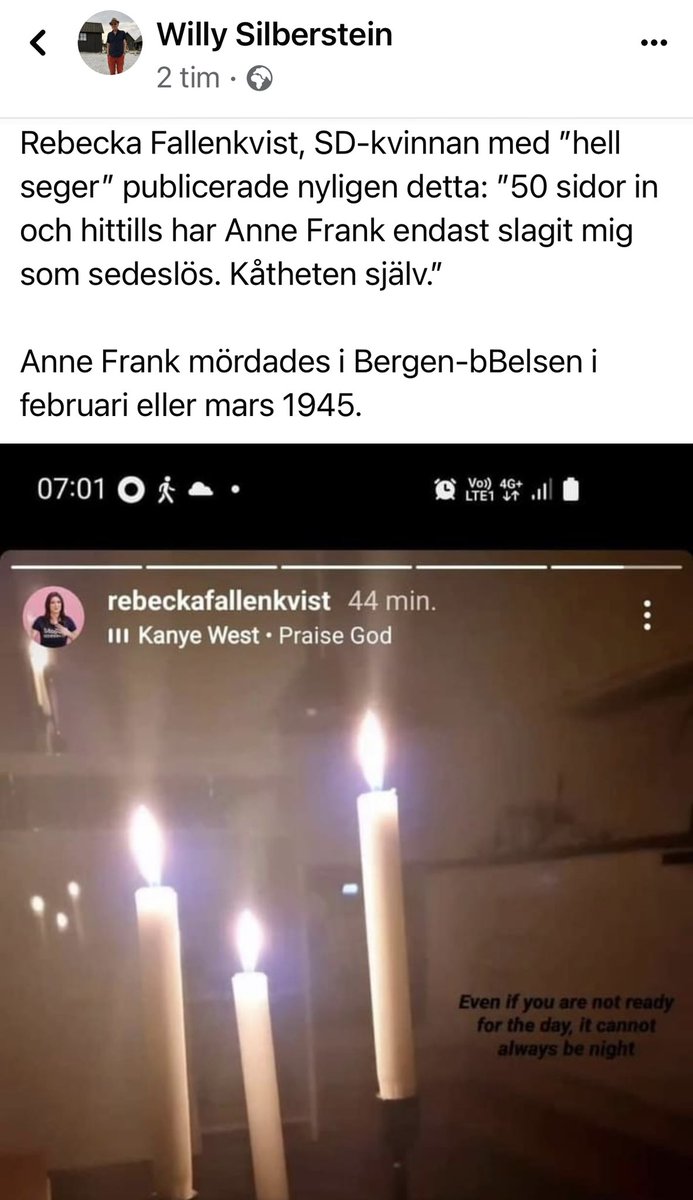693x1200 pixels.
Task: Tap the walking activity status icon
Action: 166,490
